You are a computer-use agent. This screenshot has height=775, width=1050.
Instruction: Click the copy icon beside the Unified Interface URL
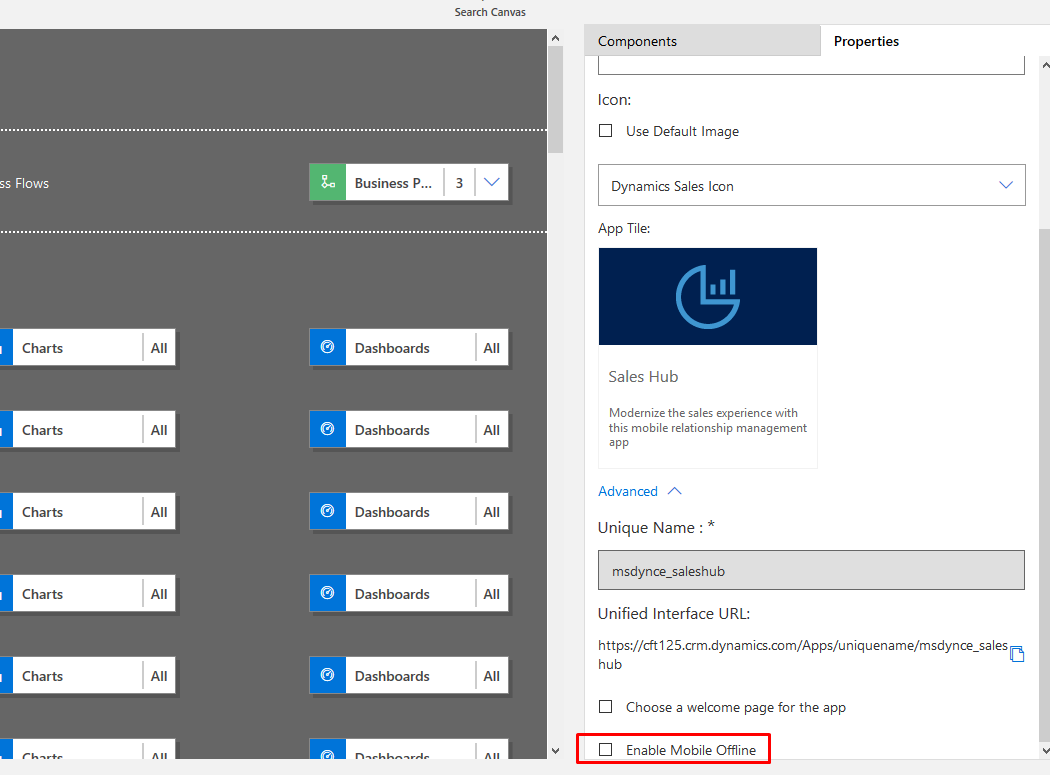pyautogui.click(x=1017, y=653)
